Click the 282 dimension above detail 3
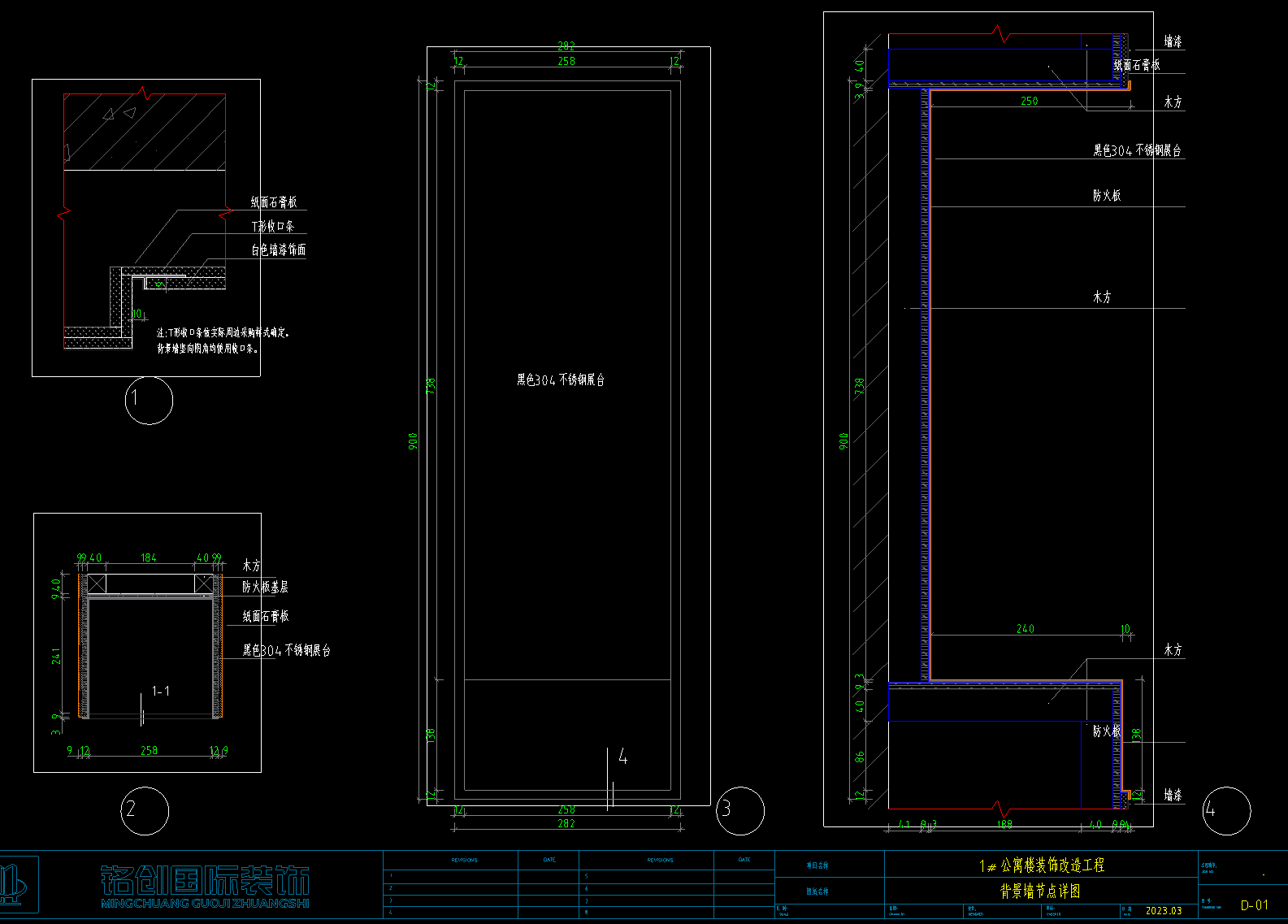1288x924 pixels. click(566, 46)
